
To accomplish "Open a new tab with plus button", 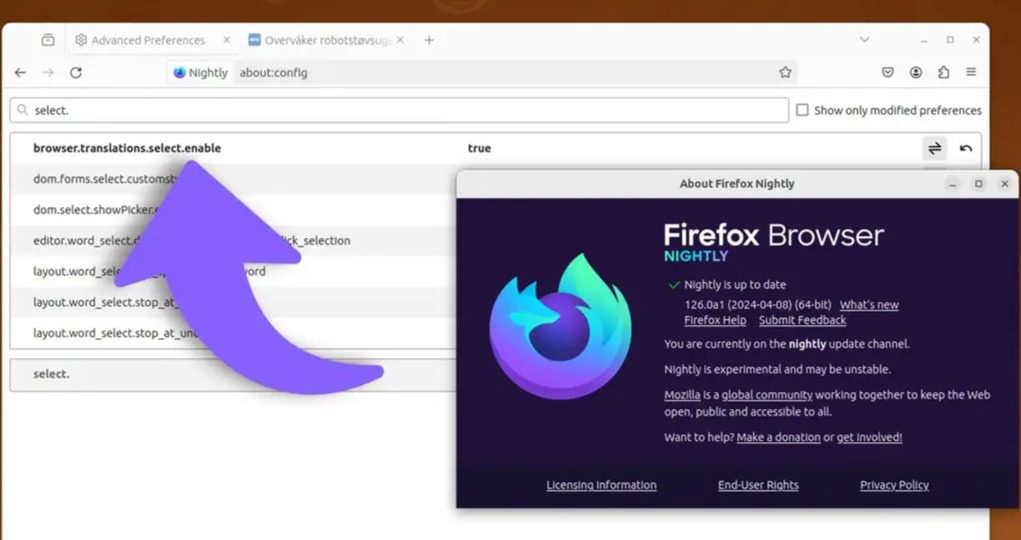I will coord(428,40).
